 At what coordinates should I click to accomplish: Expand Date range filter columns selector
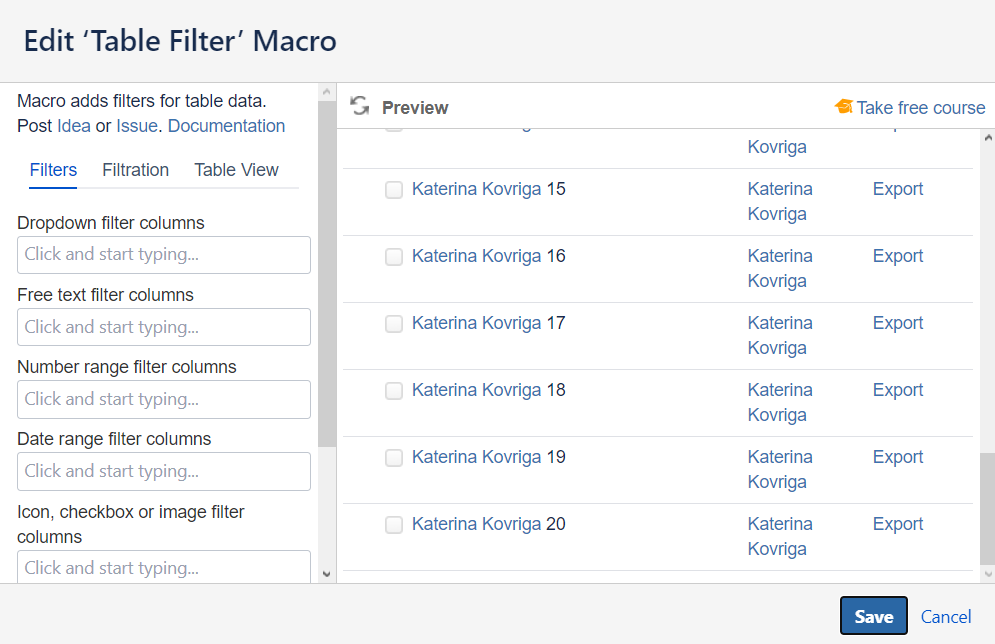pyautogui.click(x=164, y=471)
